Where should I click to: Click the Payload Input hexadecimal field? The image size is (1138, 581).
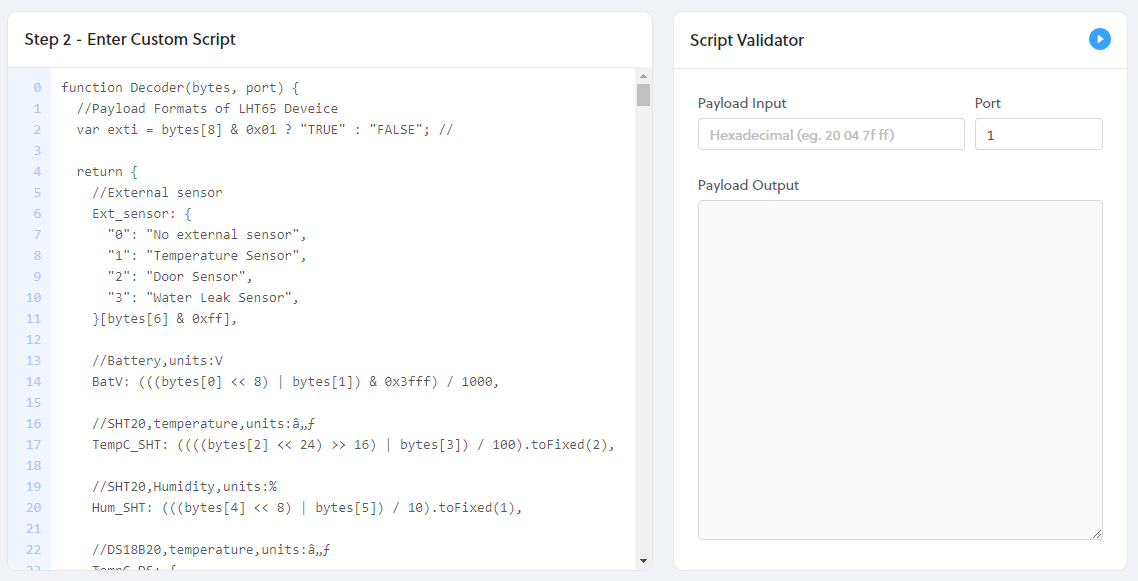coord(831,134)
